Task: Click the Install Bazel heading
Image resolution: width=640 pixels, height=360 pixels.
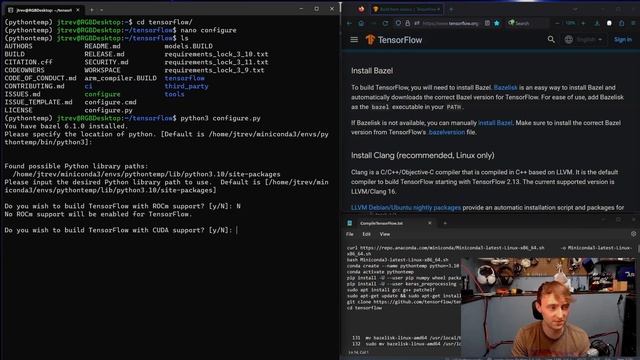Action: click(372, 71)
